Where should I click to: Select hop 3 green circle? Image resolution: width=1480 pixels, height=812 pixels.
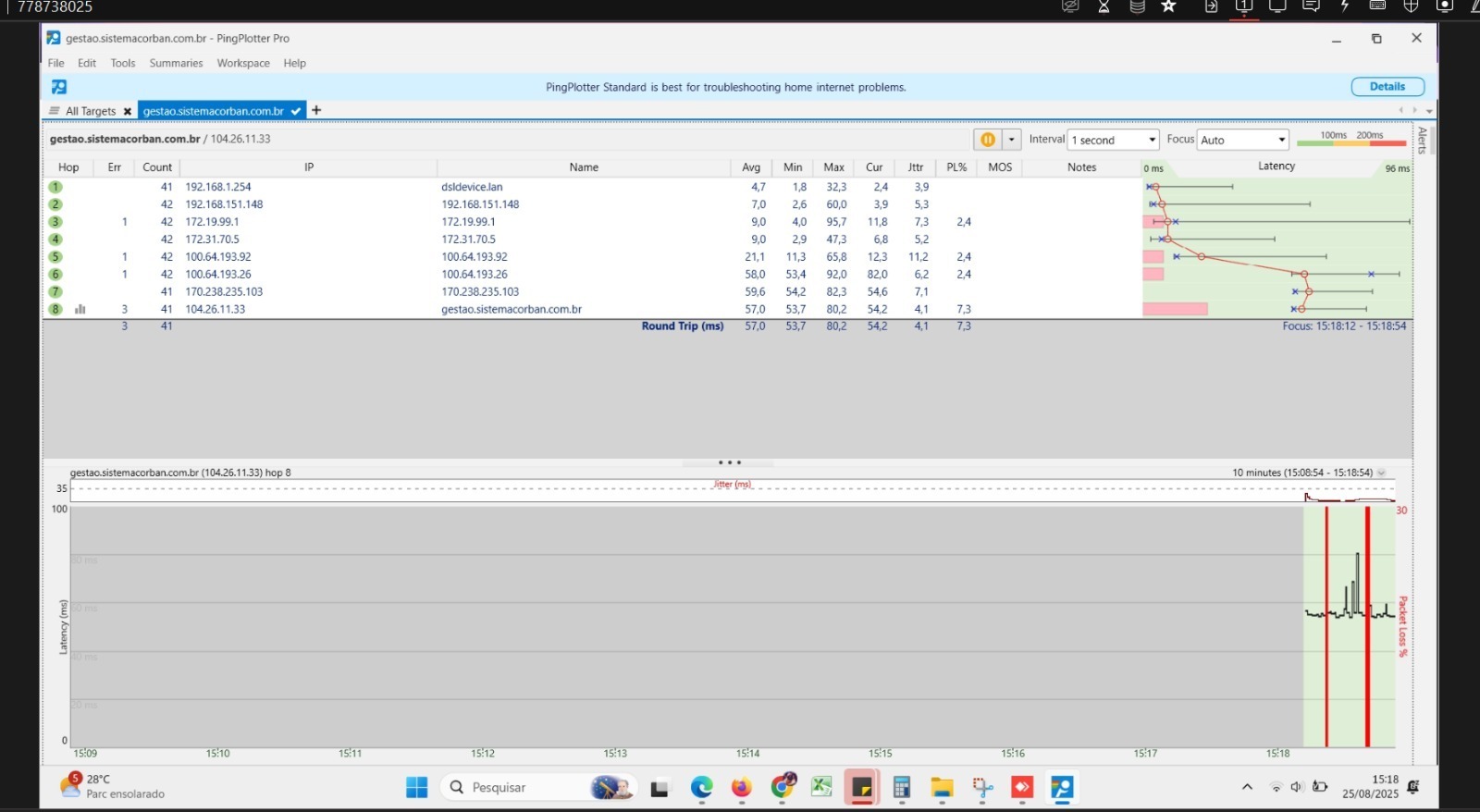pyautogui.click(x=55, y=222)
